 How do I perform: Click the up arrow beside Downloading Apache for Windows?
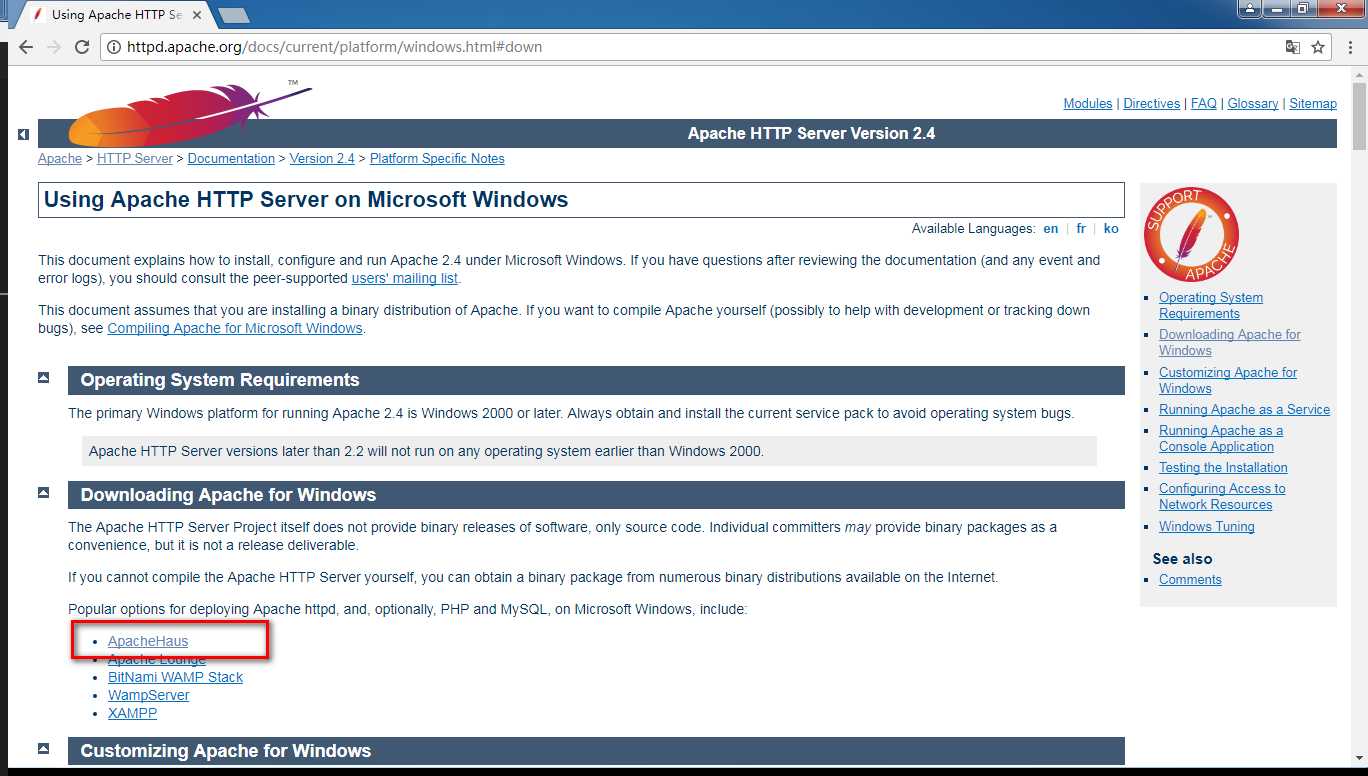coord(44,492)
